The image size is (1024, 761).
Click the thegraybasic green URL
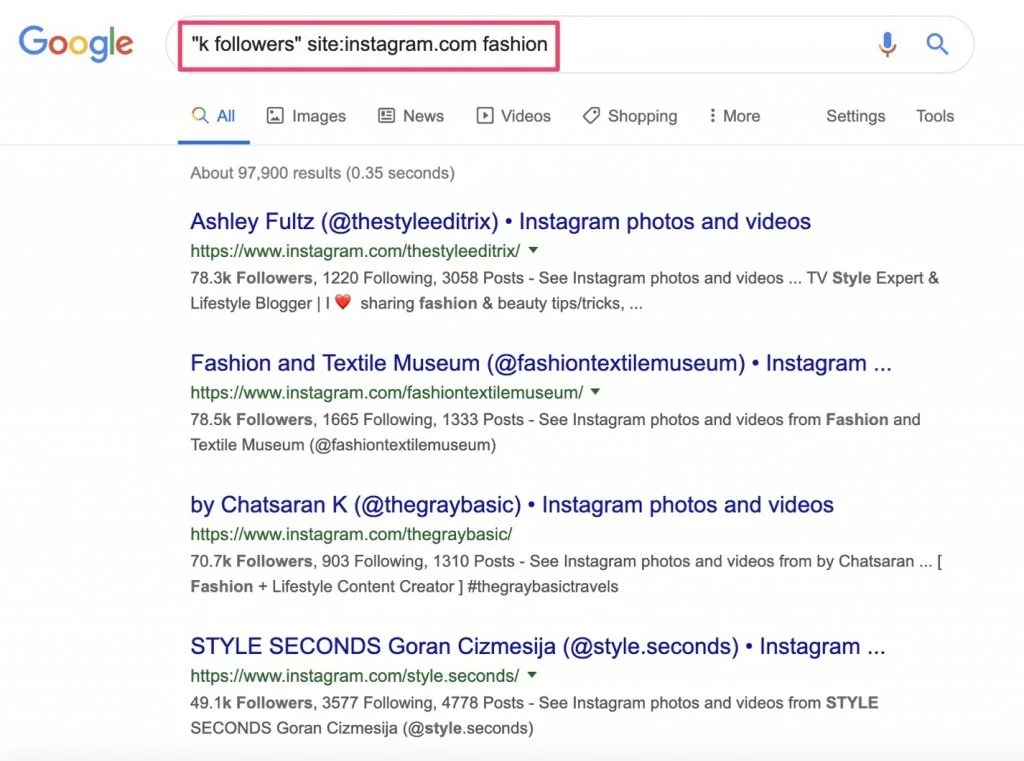tap(351, 534)
